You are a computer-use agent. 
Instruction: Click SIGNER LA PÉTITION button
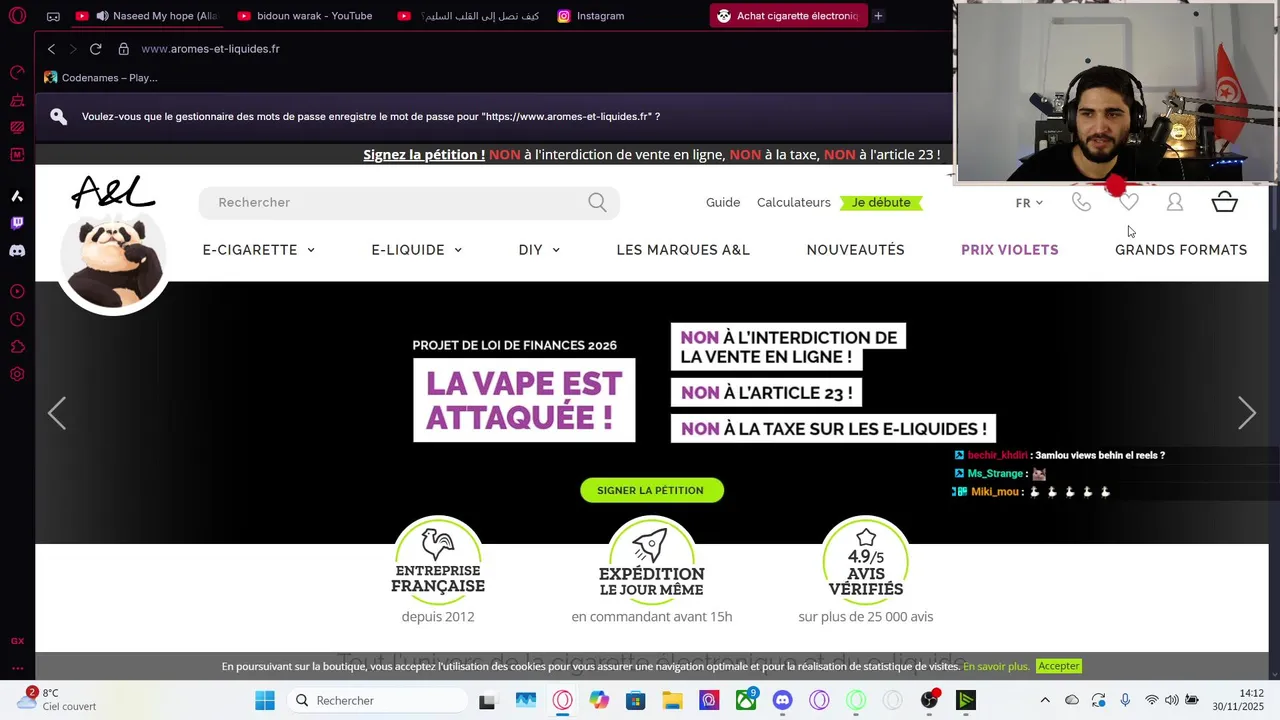(652, 490)
